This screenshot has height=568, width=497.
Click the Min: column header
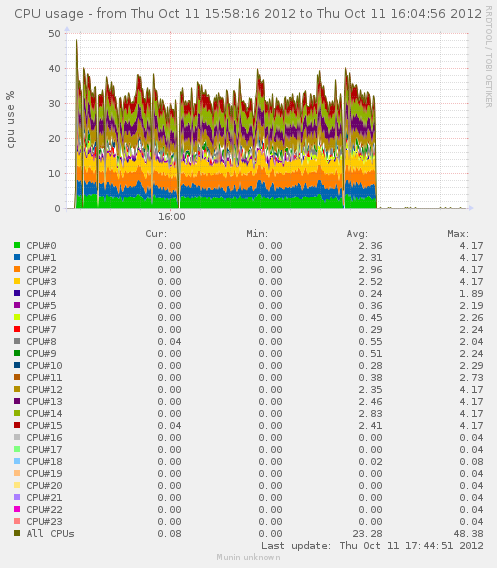tap(257, 234)
